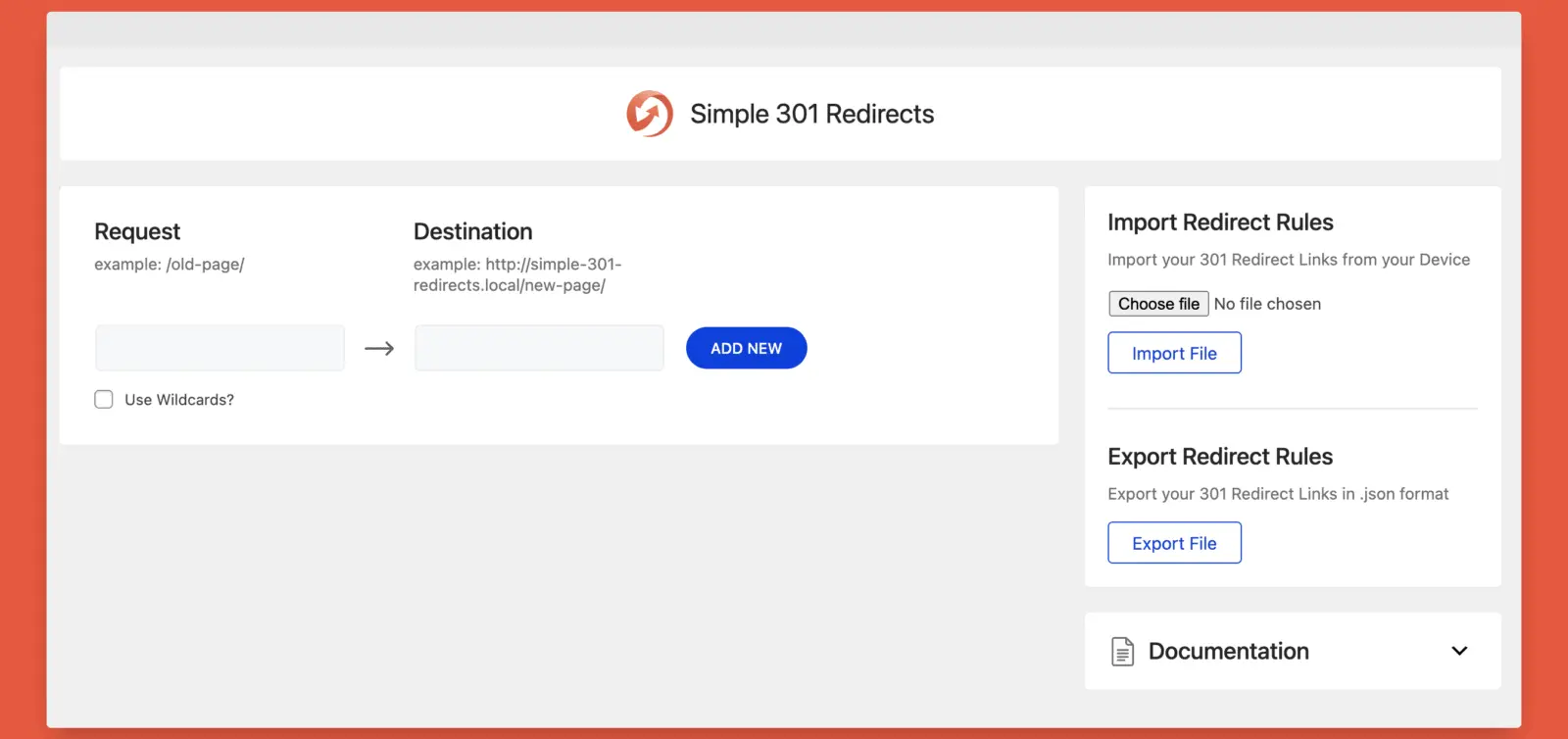
Task: Click the arrow icon between request and destination
Action: pos(379,348)
